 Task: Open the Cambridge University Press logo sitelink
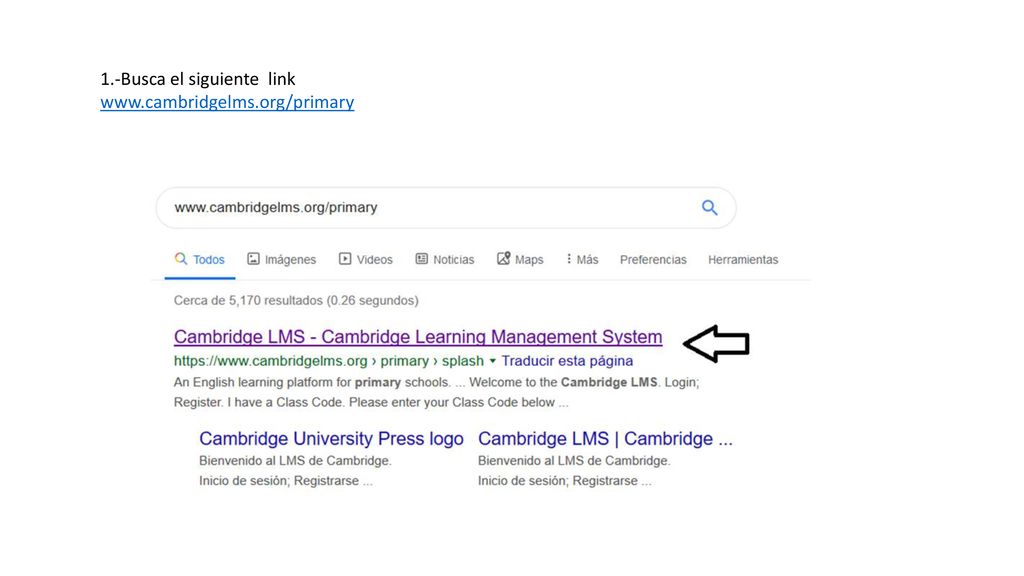[331, 438]
